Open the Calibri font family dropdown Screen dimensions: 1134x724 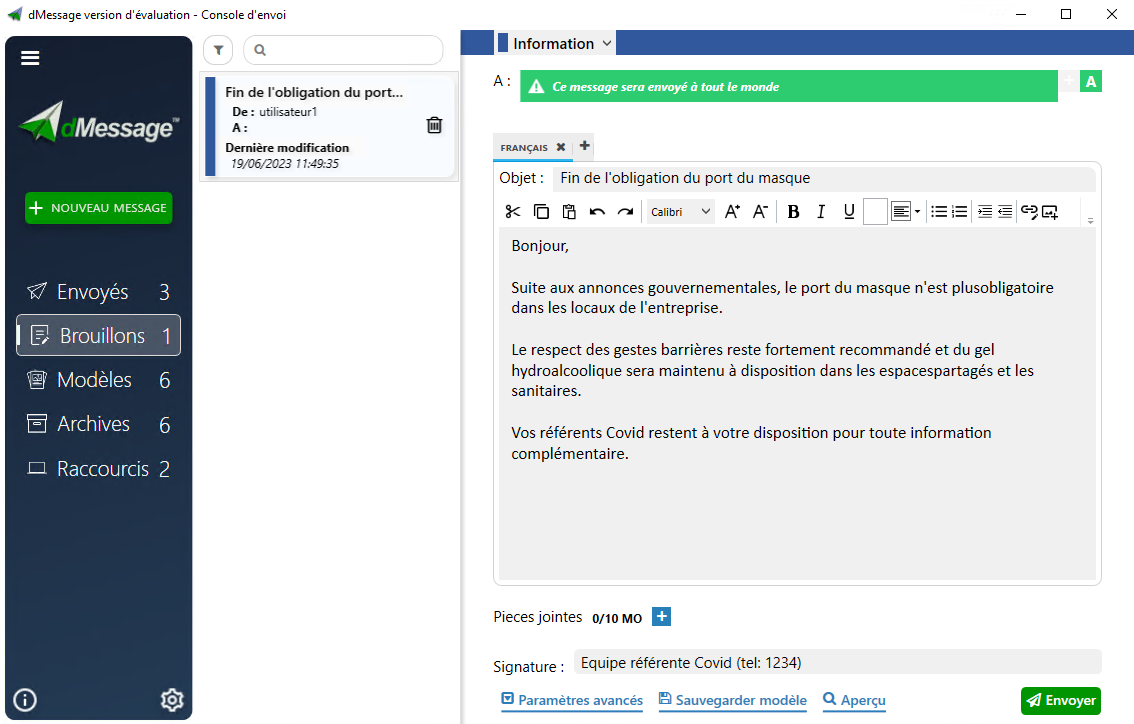pyautogui.click(x=680, y=212)
